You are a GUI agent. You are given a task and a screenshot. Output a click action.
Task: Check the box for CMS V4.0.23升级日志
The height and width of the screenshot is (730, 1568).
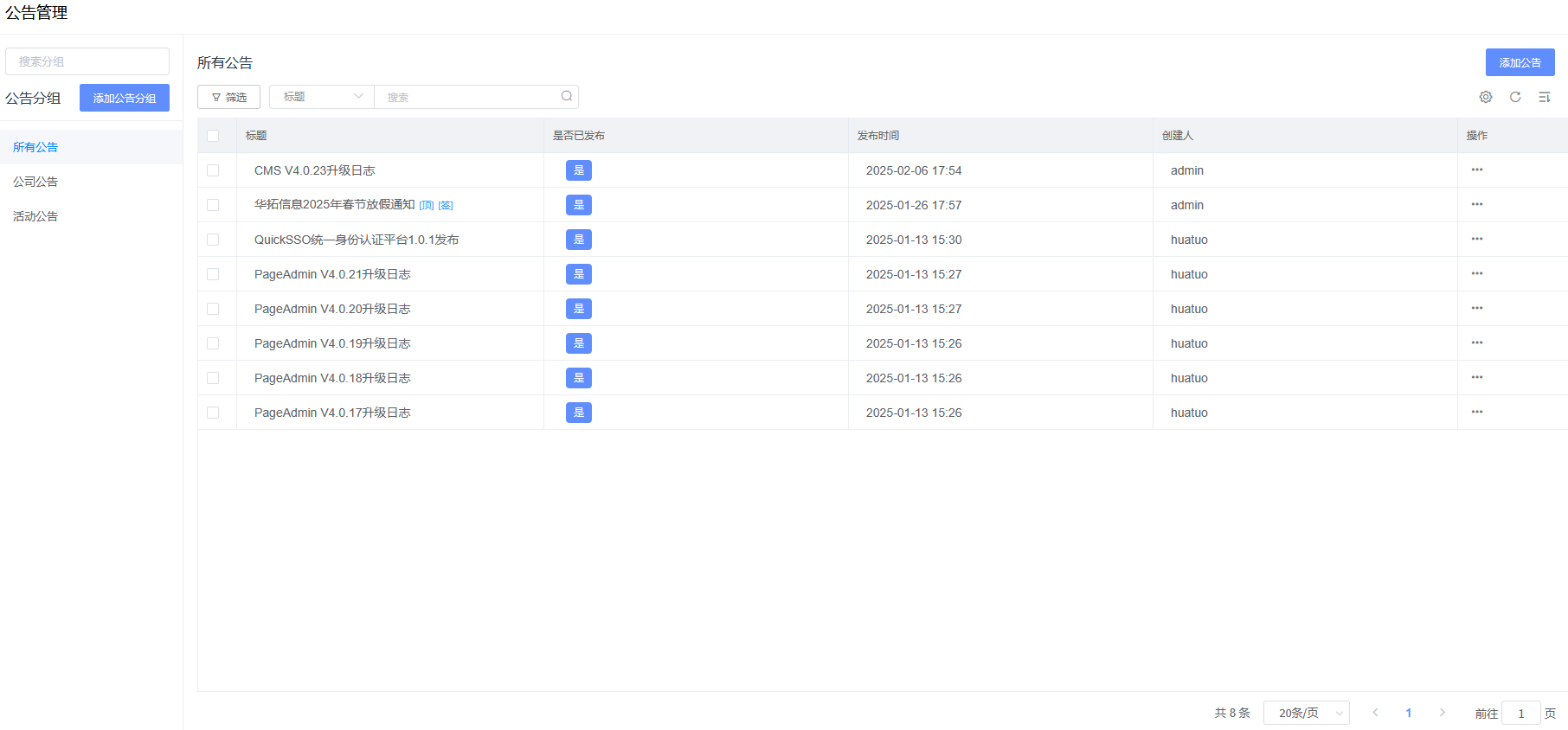pyautogui.click(x=213, y=170)
